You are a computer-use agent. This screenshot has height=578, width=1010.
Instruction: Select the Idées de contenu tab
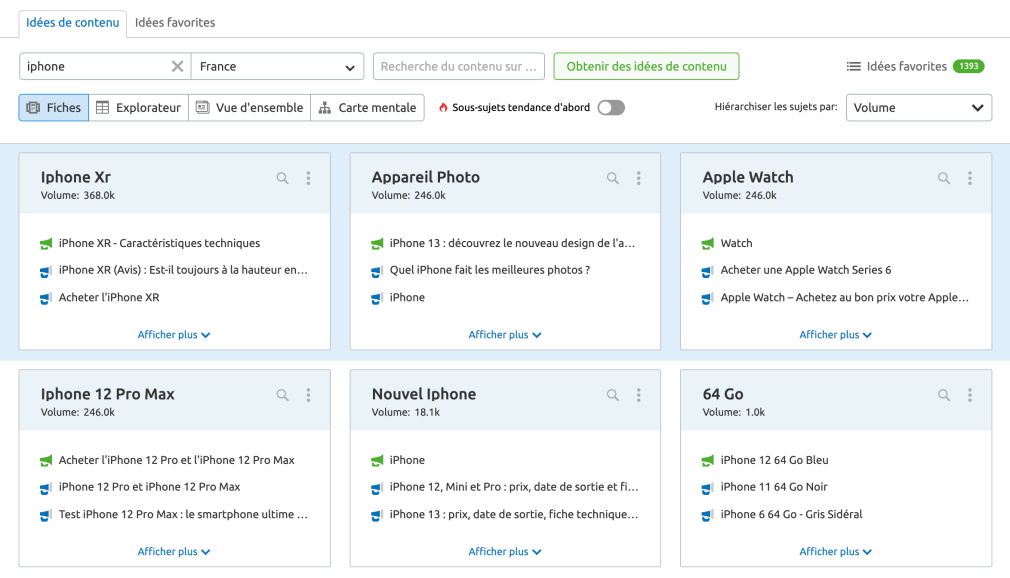coord(73,22)
